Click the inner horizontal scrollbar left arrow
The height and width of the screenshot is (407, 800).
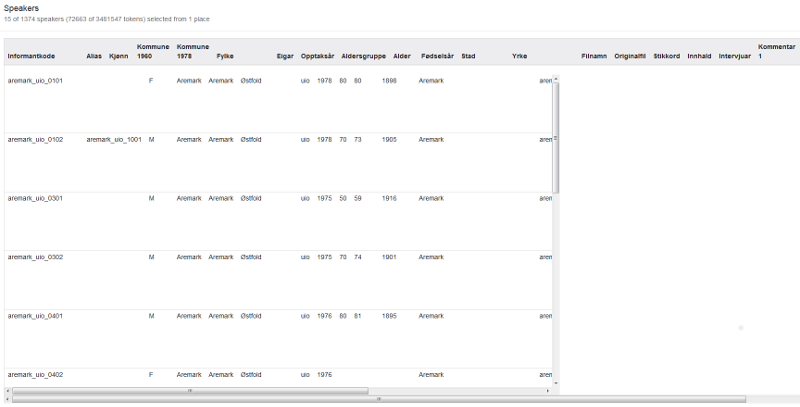point(8,391)
